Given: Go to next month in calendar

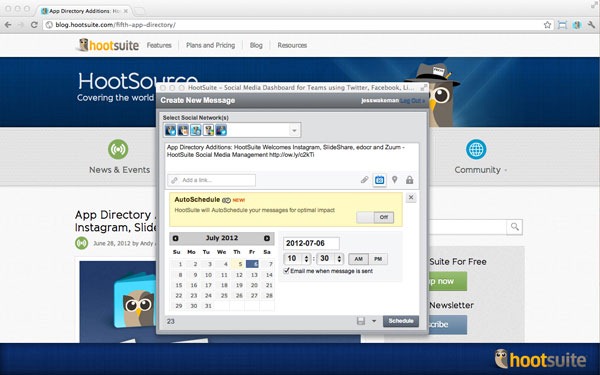Looking at the screenshot, I should coord(267,238).
